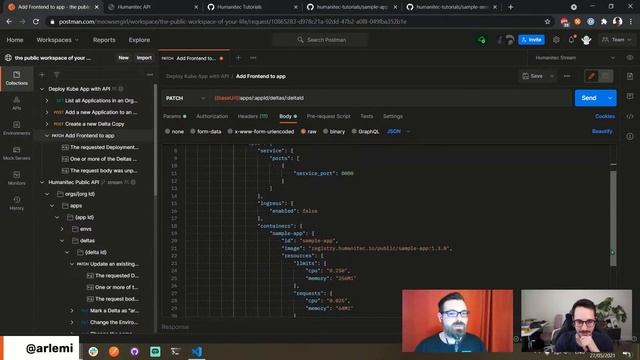This screenshot has width=640, height=360.
Task: Collapse the deltas folder
Action: click(x=62, y=241)
